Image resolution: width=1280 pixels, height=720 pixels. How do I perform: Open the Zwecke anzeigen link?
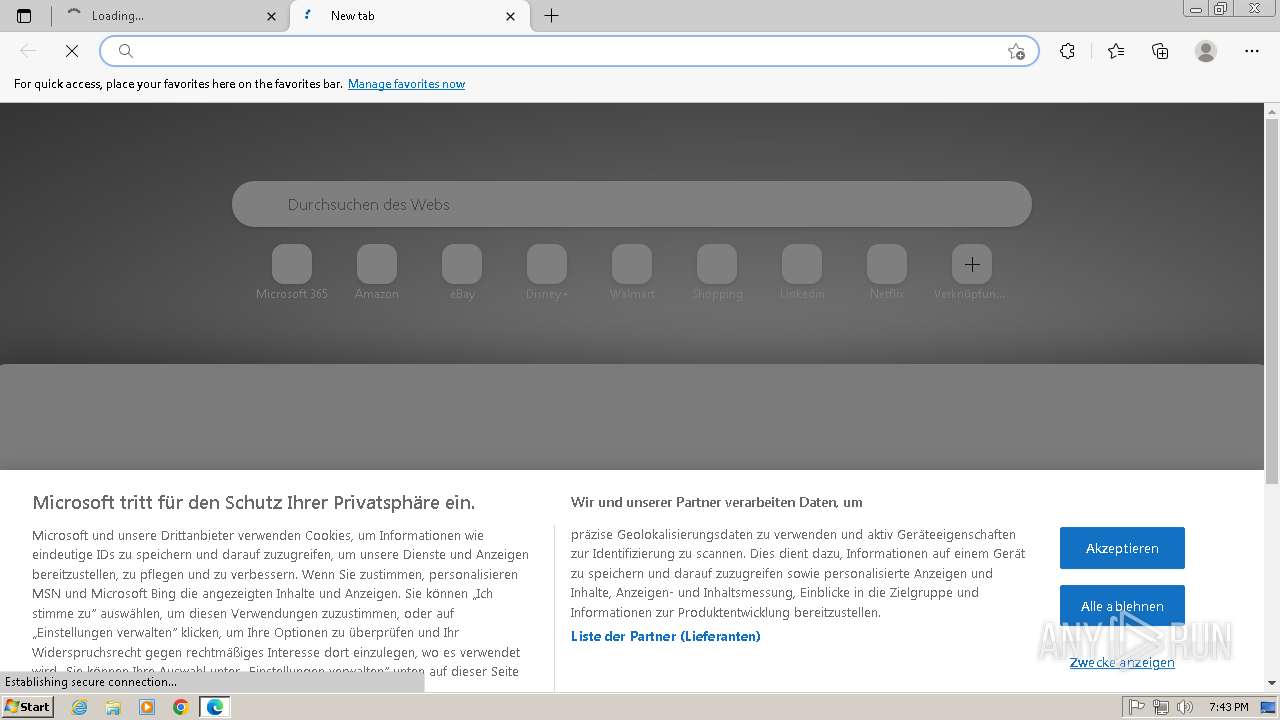1122,662
